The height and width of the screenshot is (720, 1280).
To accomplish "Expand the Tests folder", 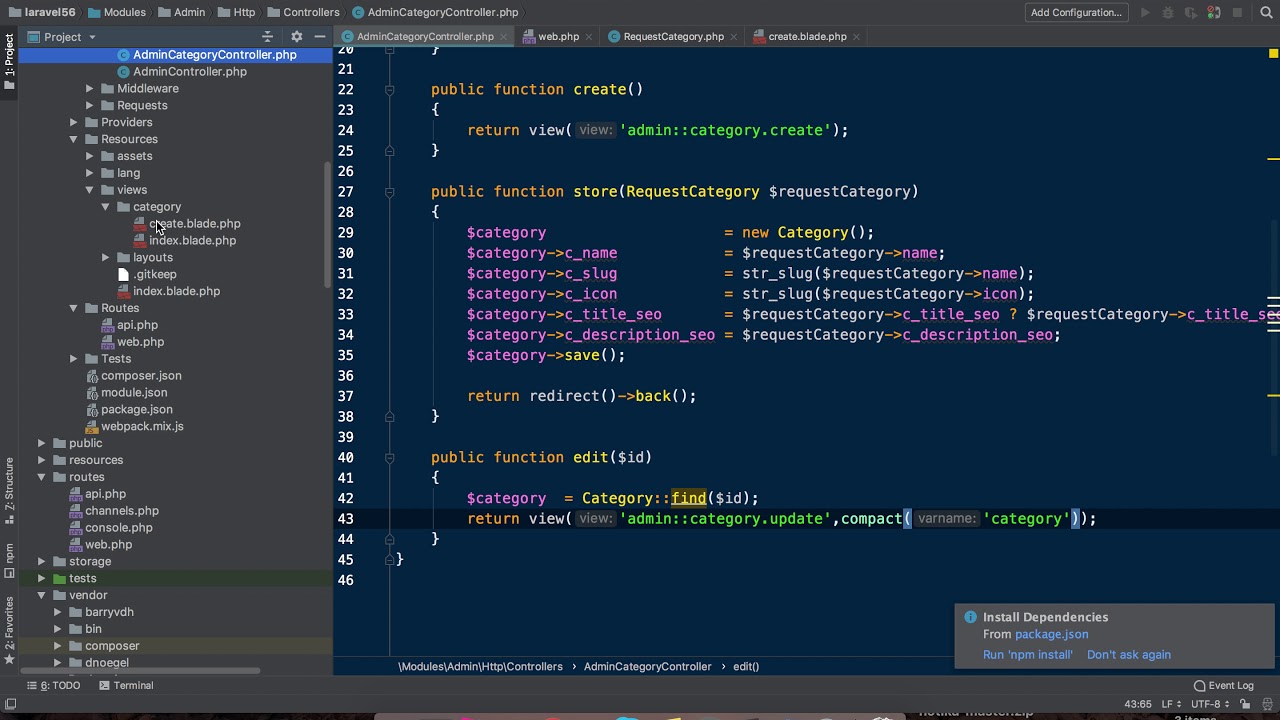I will click(74, 358).
